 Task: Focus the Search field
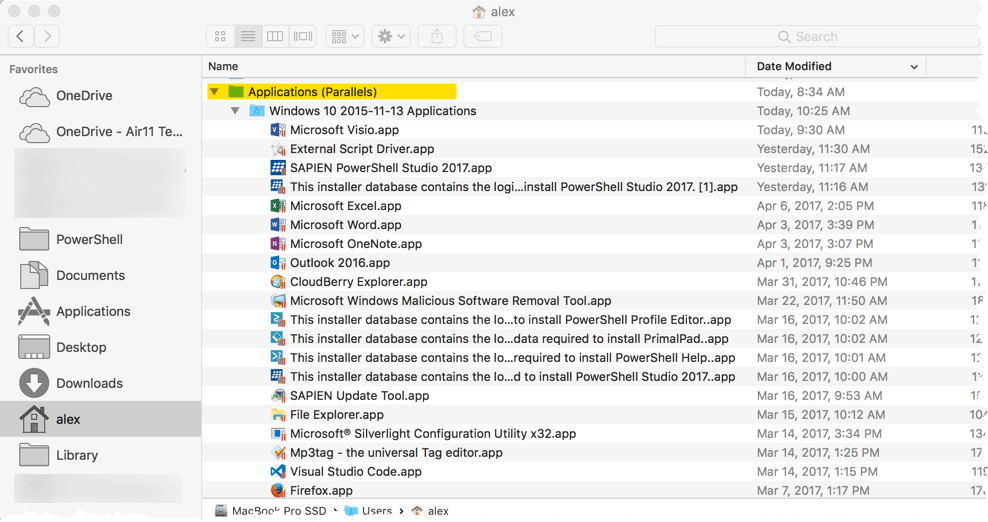click(x=818, y=37)
